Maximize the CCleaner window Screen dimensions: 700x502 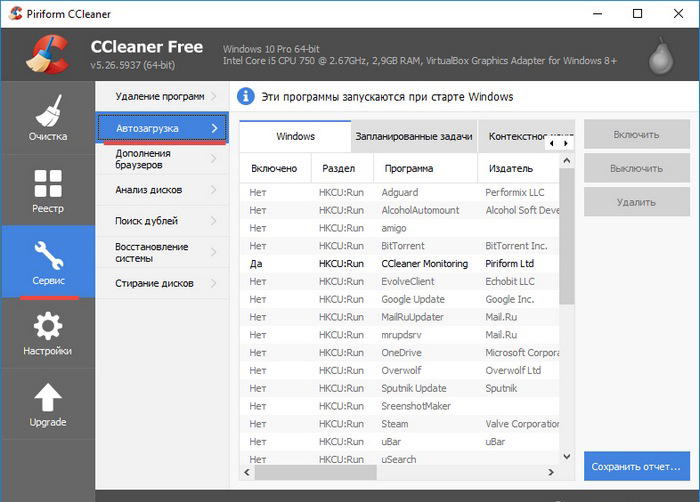point(638,14)
